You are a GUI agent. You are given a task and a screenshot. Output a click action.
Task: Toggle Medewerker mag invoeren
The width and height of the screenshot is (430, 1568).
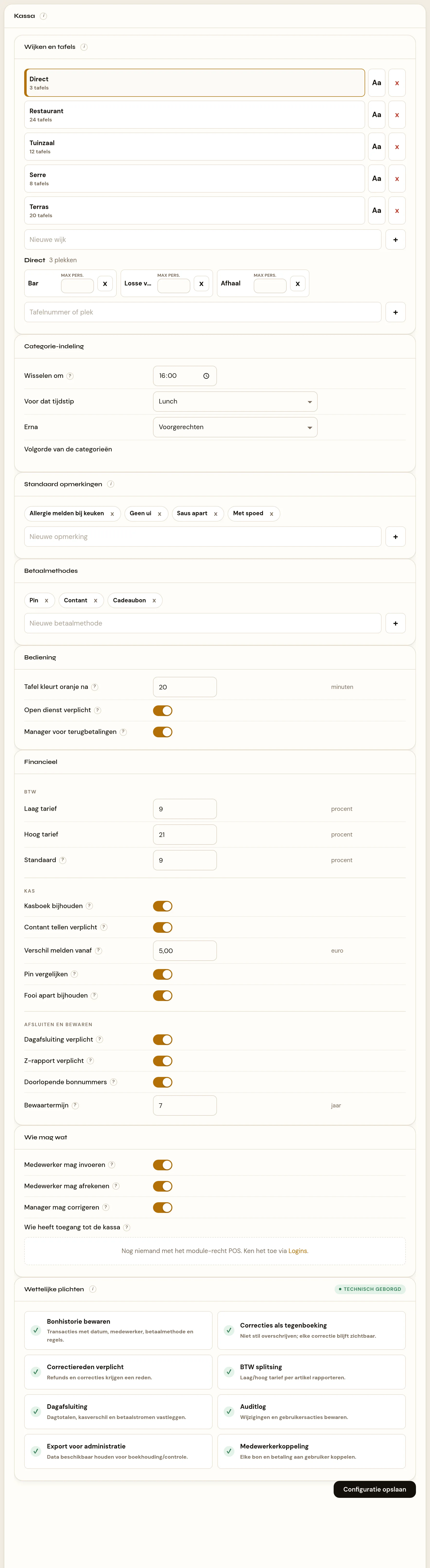[x=163, y=1165]
